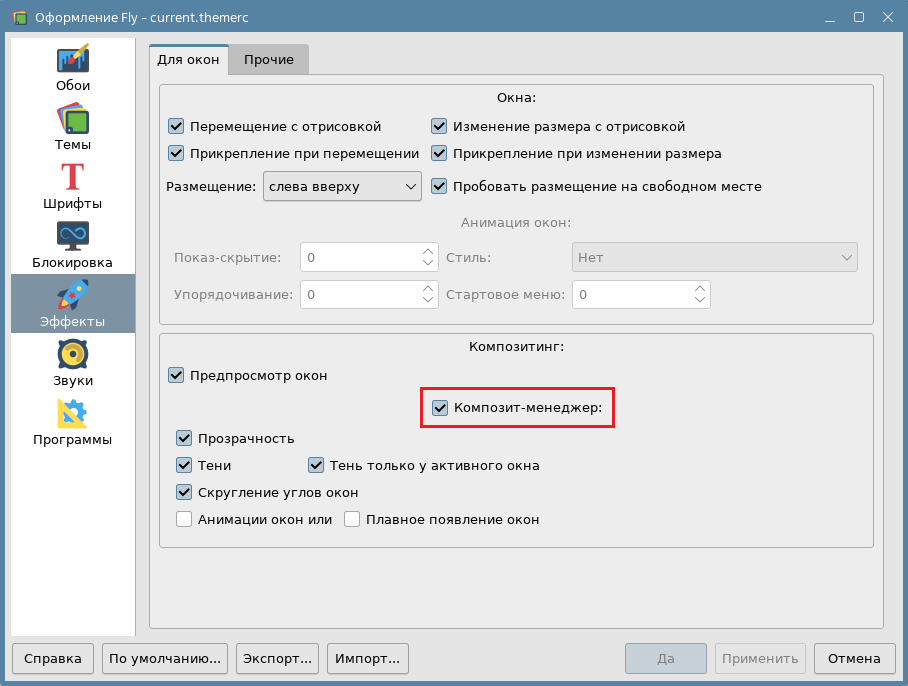Uncheck Тень только у активного окна
The height and width of the screenshot is (686, 908).
[x=316, y=465]
